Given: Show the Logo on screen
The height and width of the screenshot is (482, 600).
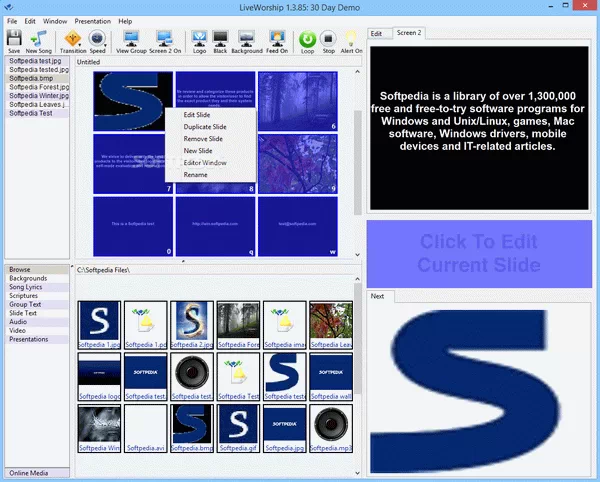Looking at the screenshot, I should [198, 39].
